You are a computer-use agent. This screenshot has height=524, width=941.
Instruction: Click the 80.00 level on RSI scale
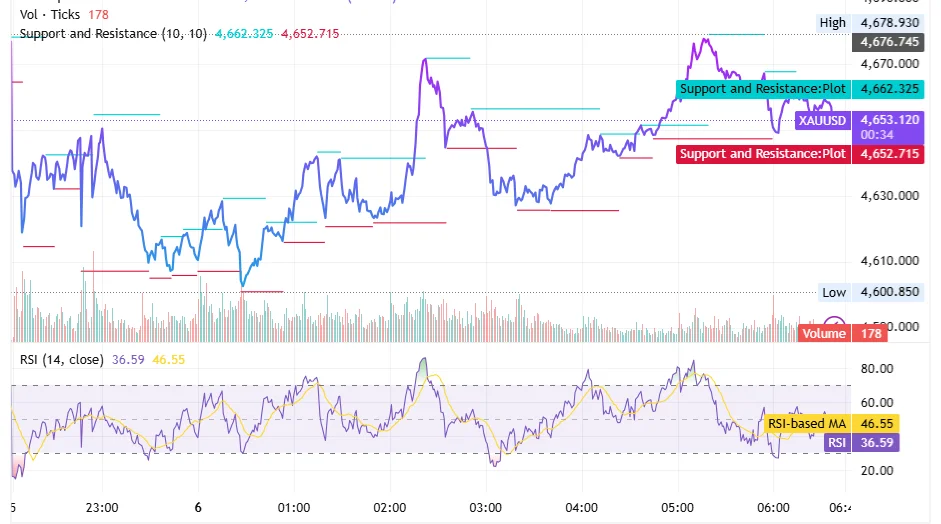(x=876, y=369)
